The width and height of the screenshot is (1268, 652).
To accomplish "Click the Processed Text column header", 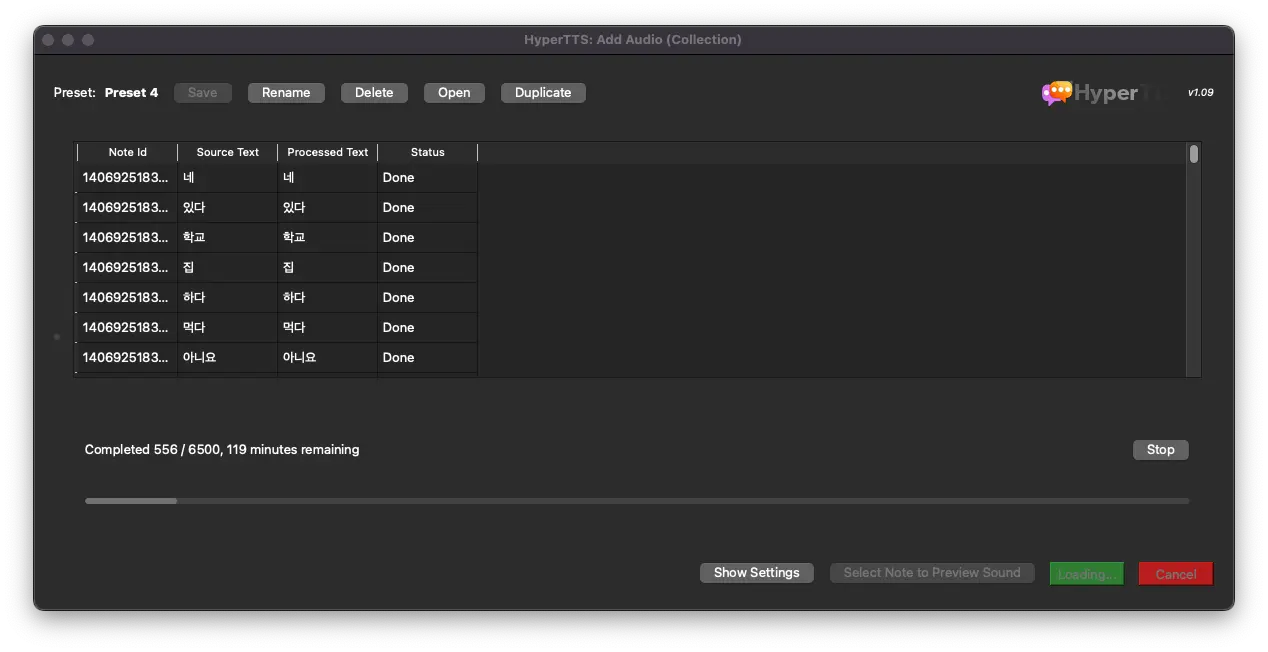I will pyautogui.click(x=328, y=153).
